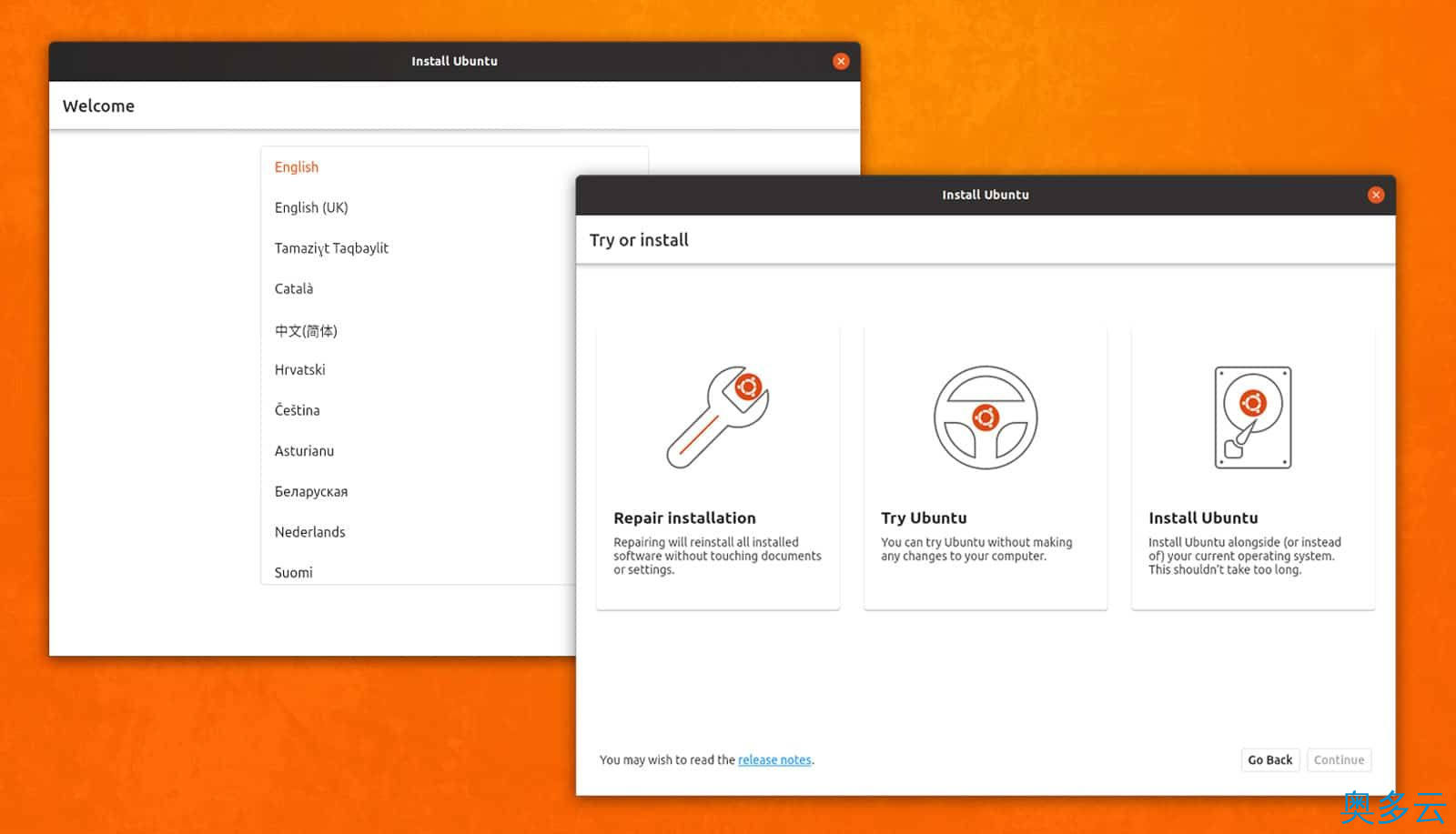This screenshot has width=1456, height=834.
Task: Close the Try or install window
Action: (1375, 195)
